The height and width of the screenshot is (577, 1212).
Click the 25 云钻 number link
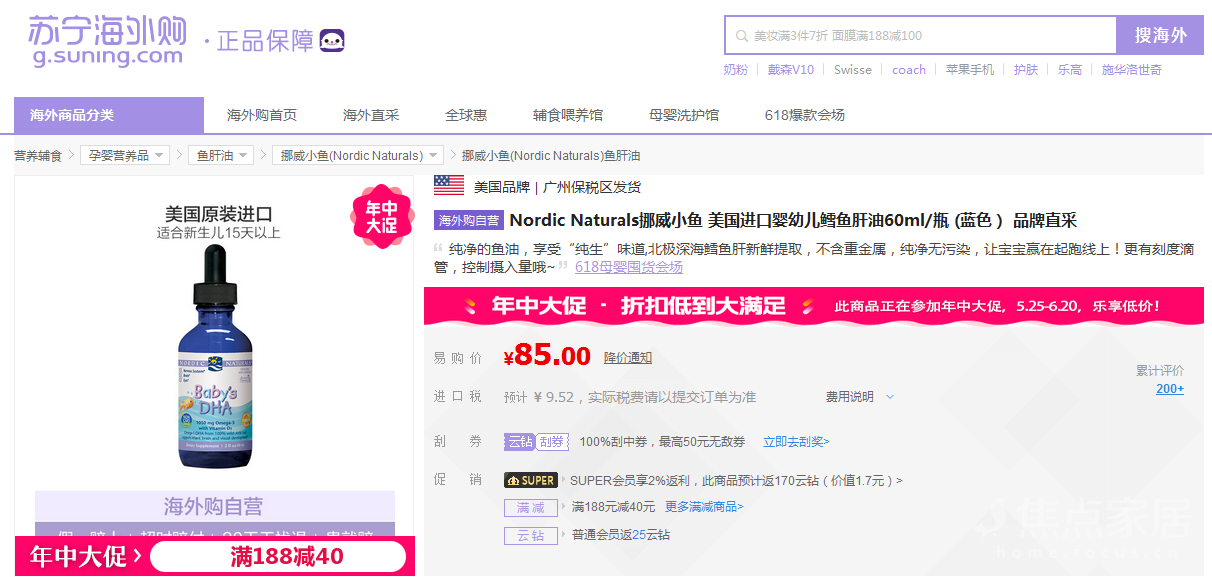(638, 536)
